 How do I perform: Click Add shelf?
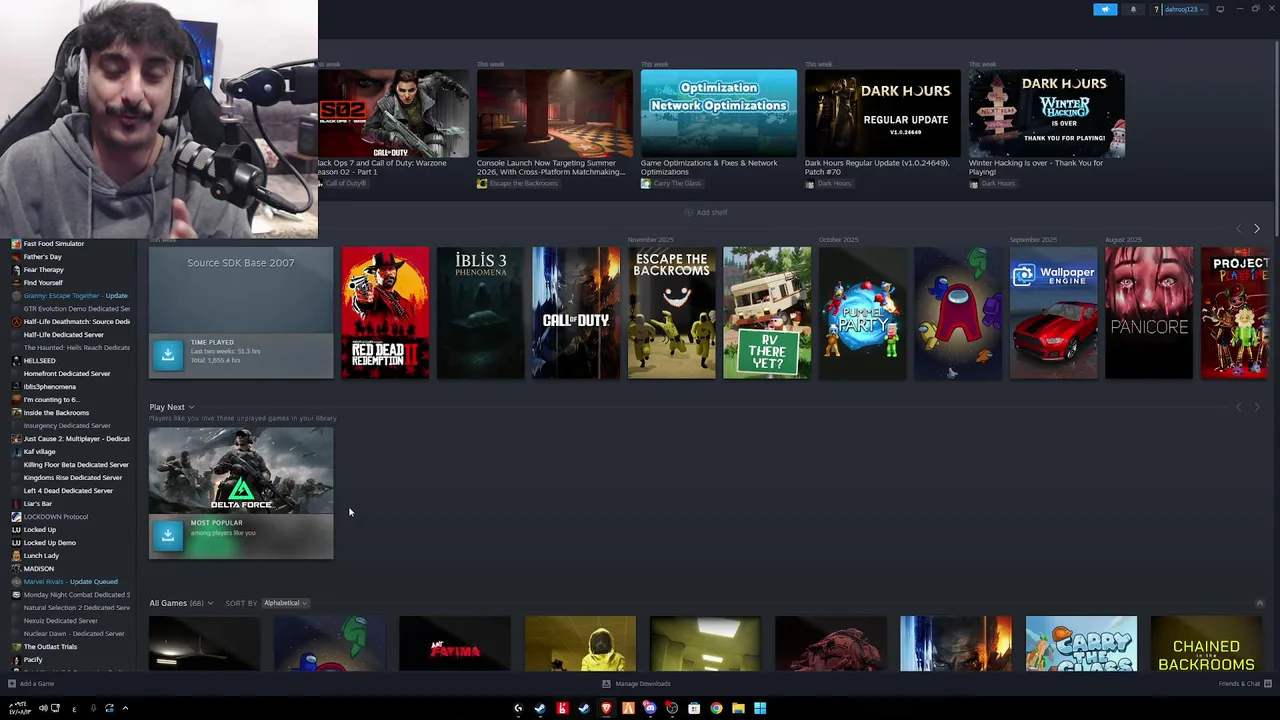click(x=706, y=212)
